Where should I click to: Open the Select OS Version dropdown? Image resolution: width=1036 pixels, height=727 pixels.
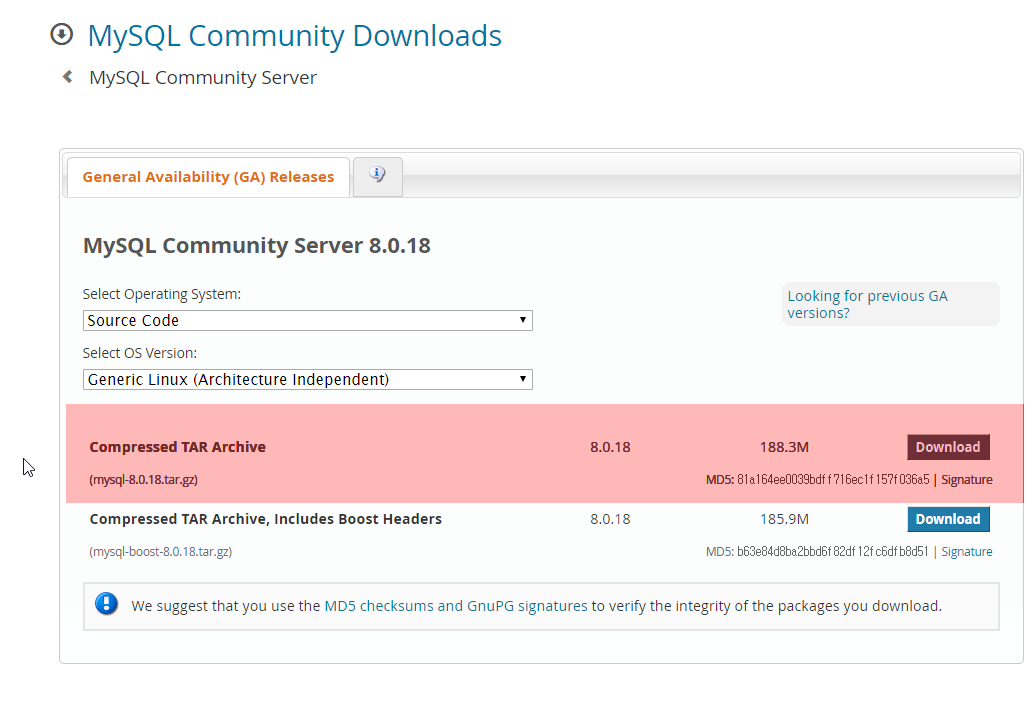coord(308,379)
